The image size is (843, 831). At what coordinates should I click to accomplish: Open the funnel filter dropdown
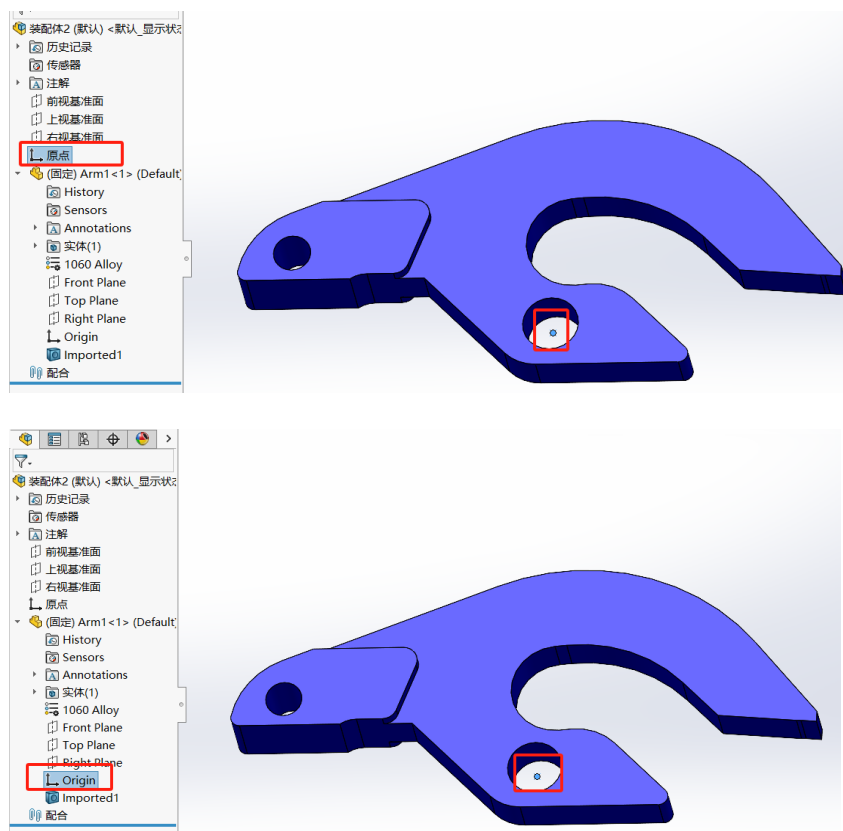[22, 462]
